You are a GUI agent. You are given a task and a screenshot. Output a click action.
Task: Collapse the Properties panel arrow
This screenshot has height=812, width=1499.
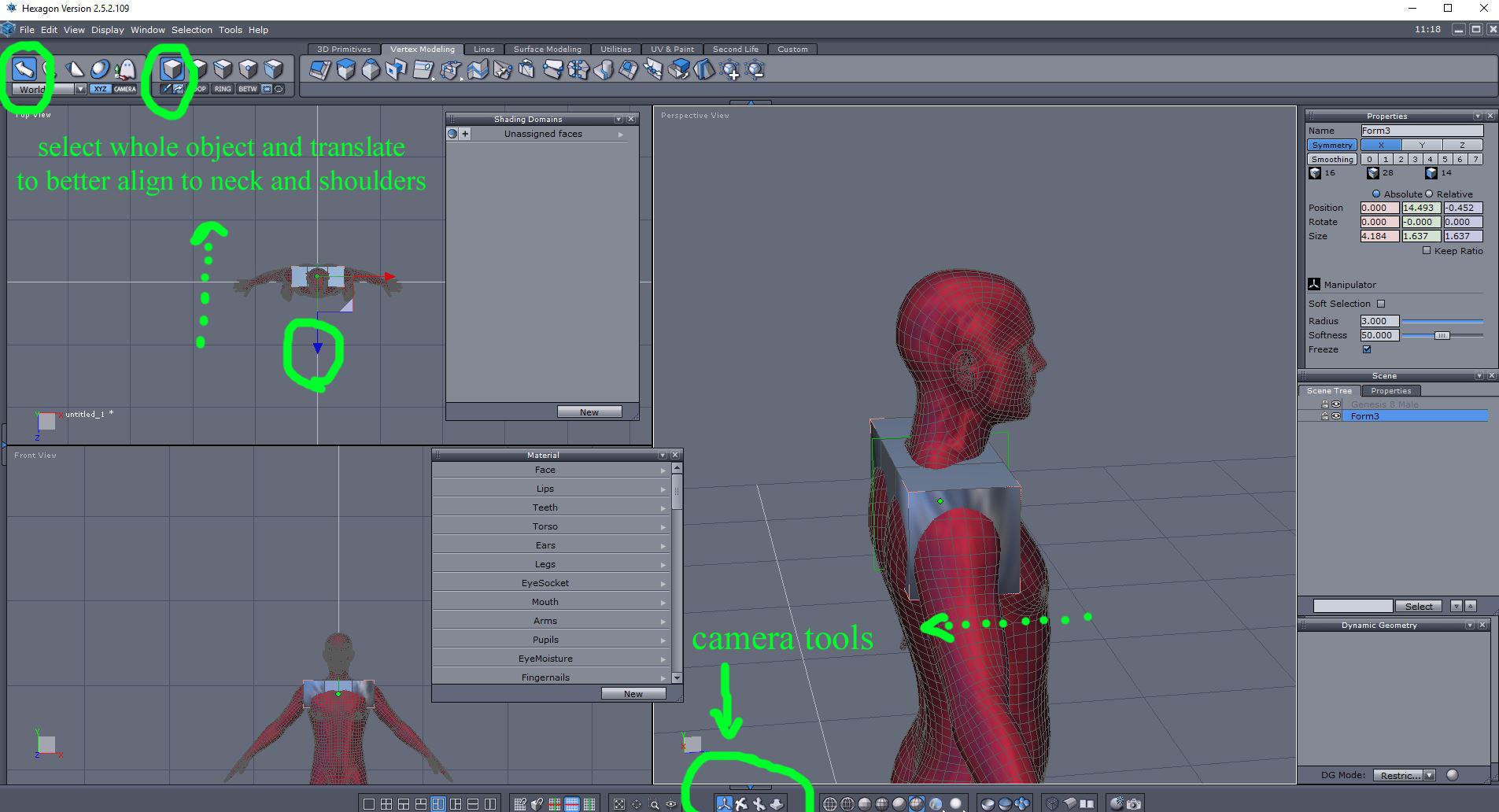1478,116
